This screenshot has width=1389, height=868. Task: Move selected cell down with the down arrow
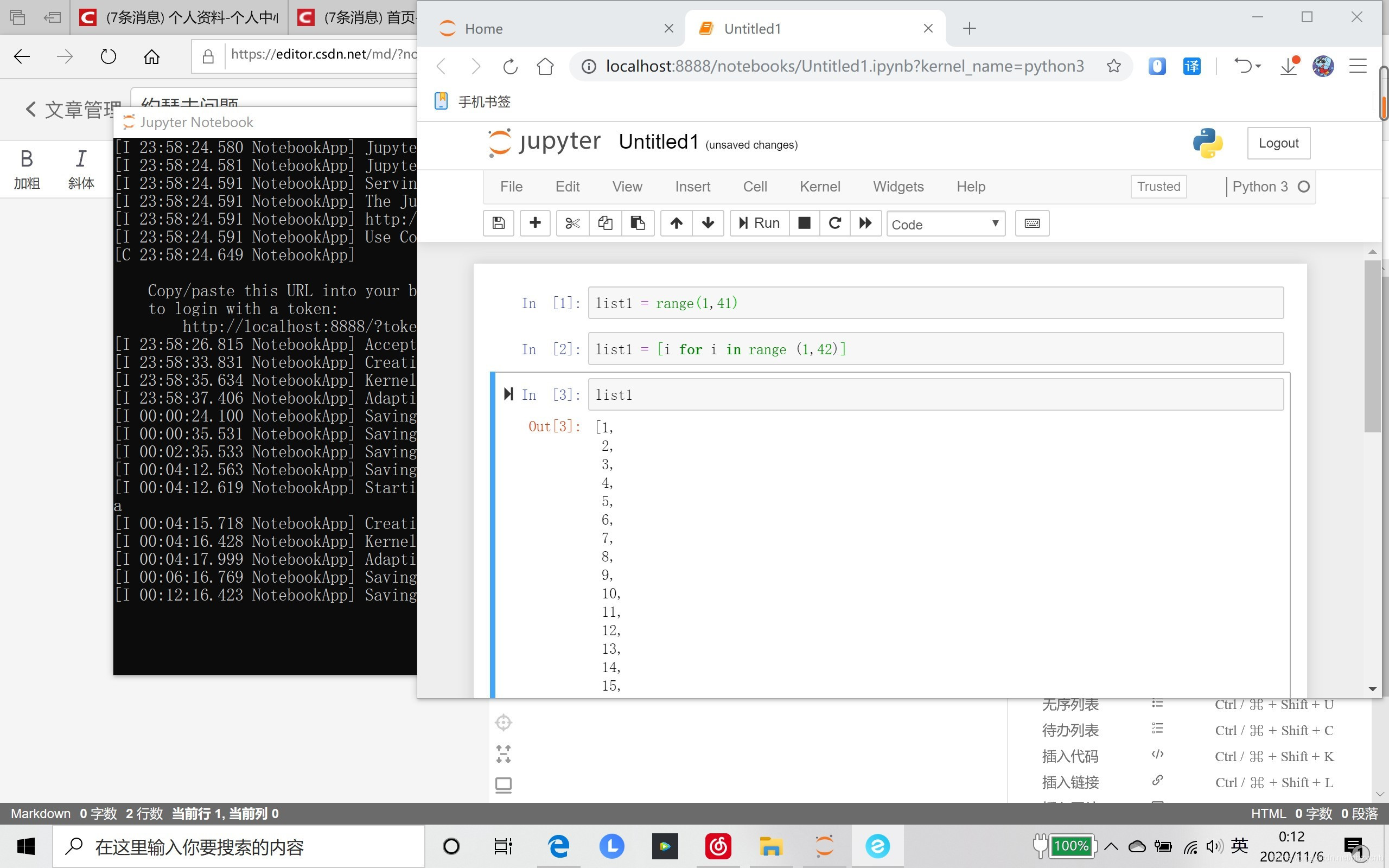708,224
